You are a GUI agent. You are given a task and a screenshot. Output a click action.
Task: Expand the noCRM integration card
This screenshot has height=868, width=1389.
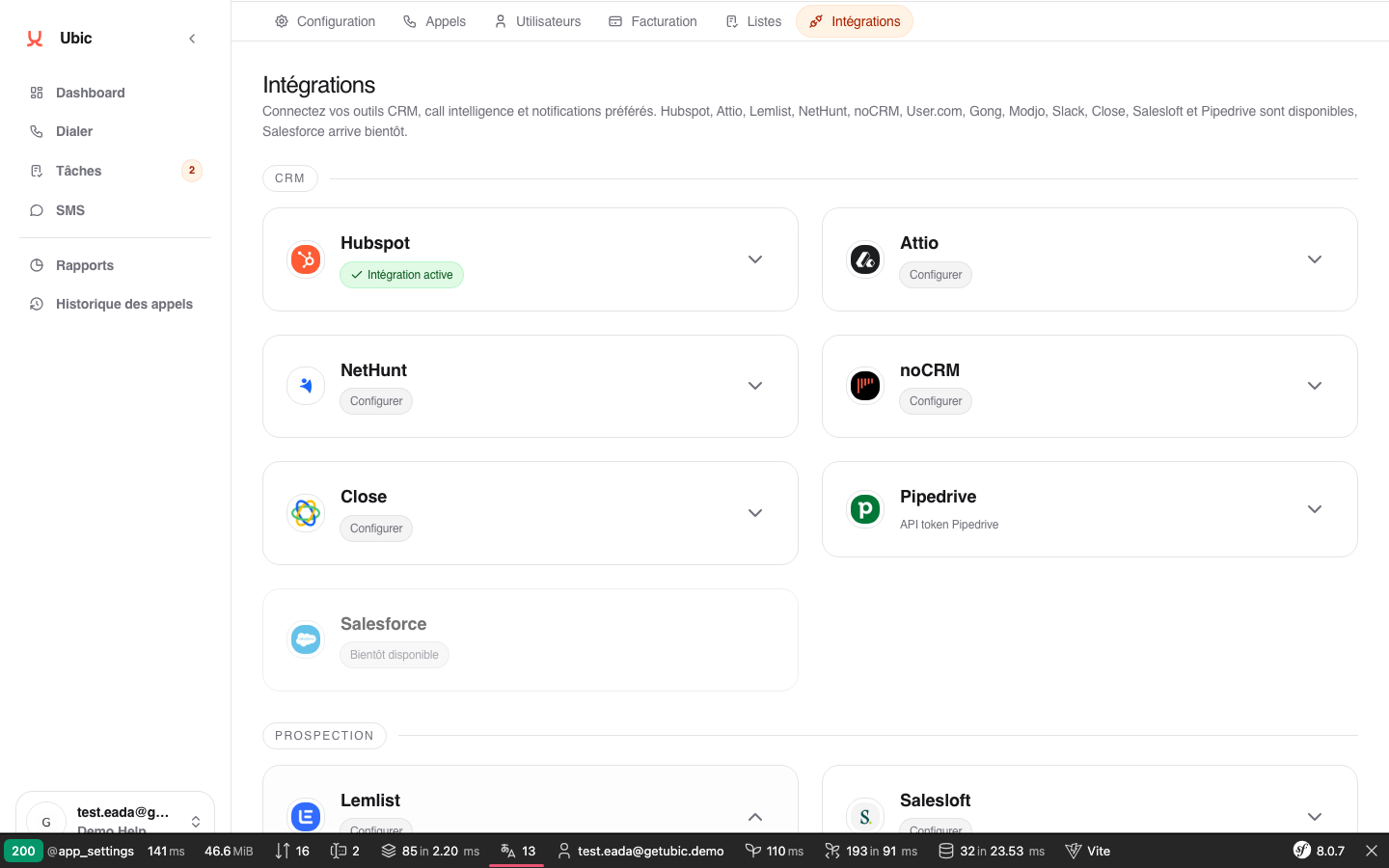[x=1315, y=386]
